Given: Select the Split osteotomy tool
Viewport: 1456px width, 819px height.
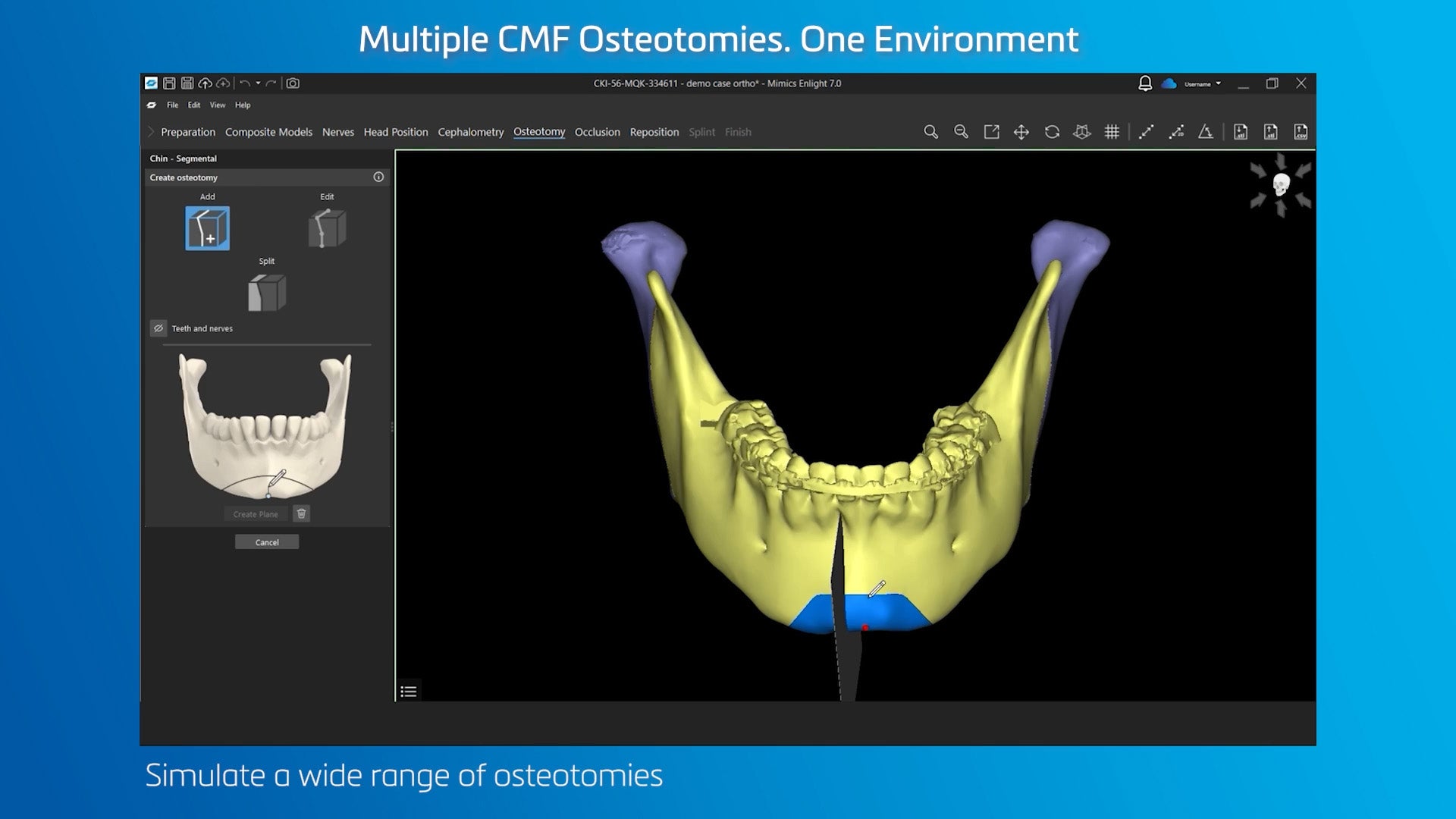Looking at the screenshot, I should (x=267, y=293).
